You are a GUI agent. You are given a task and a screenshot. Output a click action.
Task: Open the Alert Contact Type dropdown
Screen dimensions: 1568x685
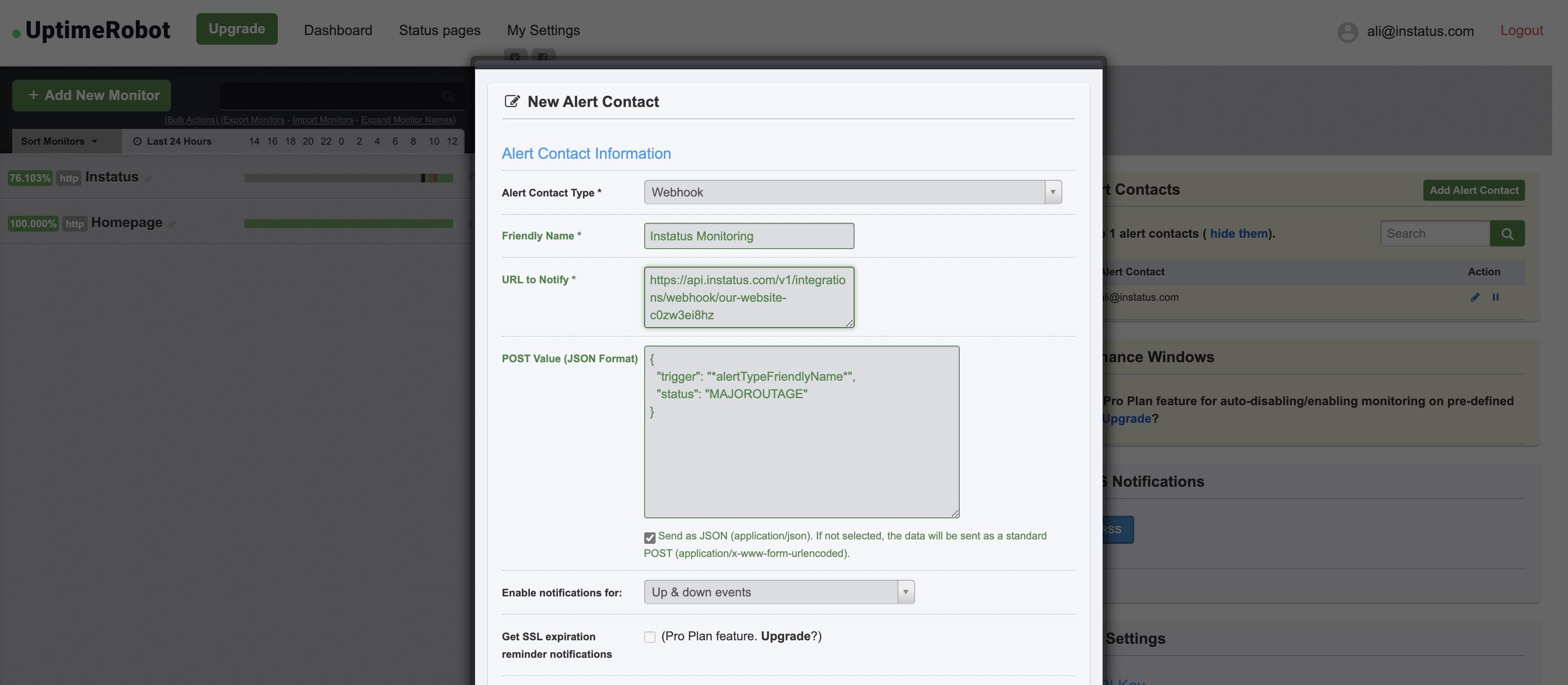pos(852,193)
